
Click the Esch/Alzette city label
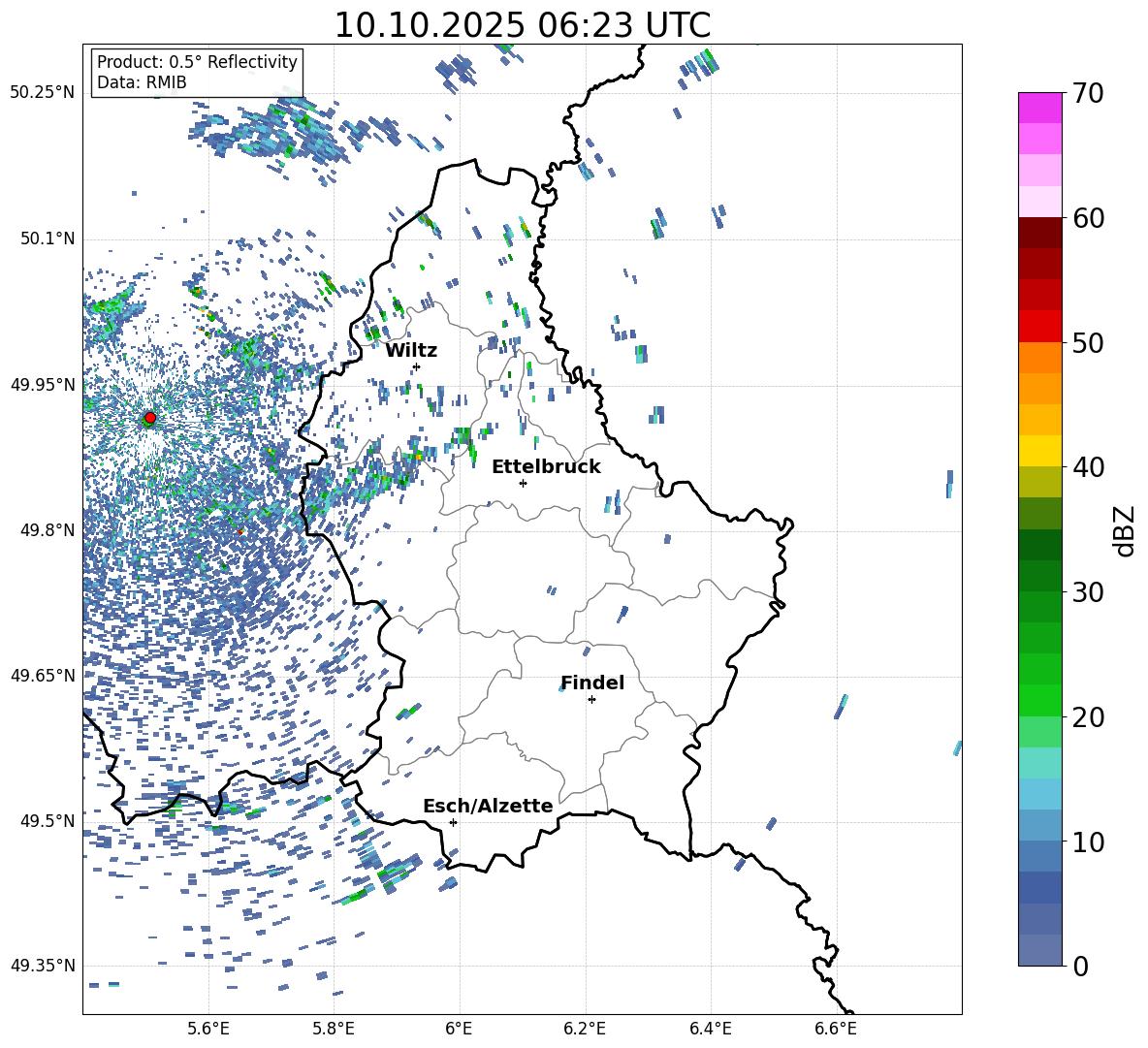pyautogui.click(x=489, y=806)
